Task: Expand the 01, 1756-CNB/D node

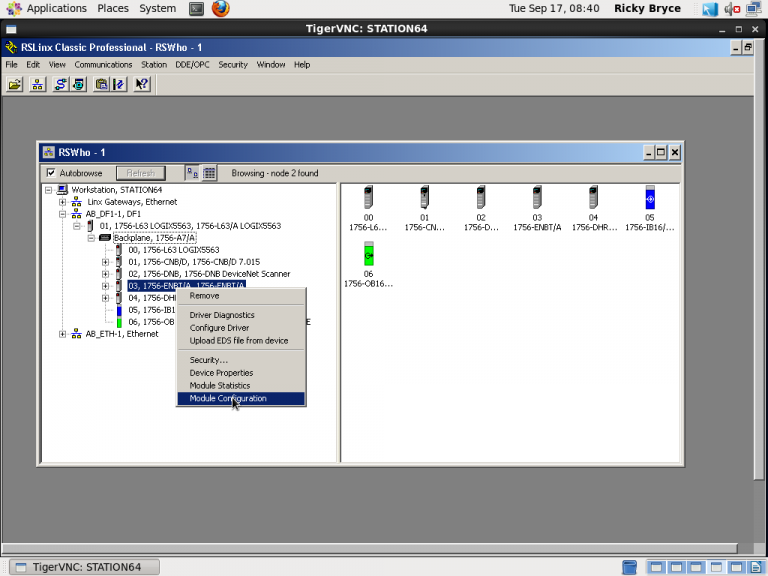Action: pos(105,262)
